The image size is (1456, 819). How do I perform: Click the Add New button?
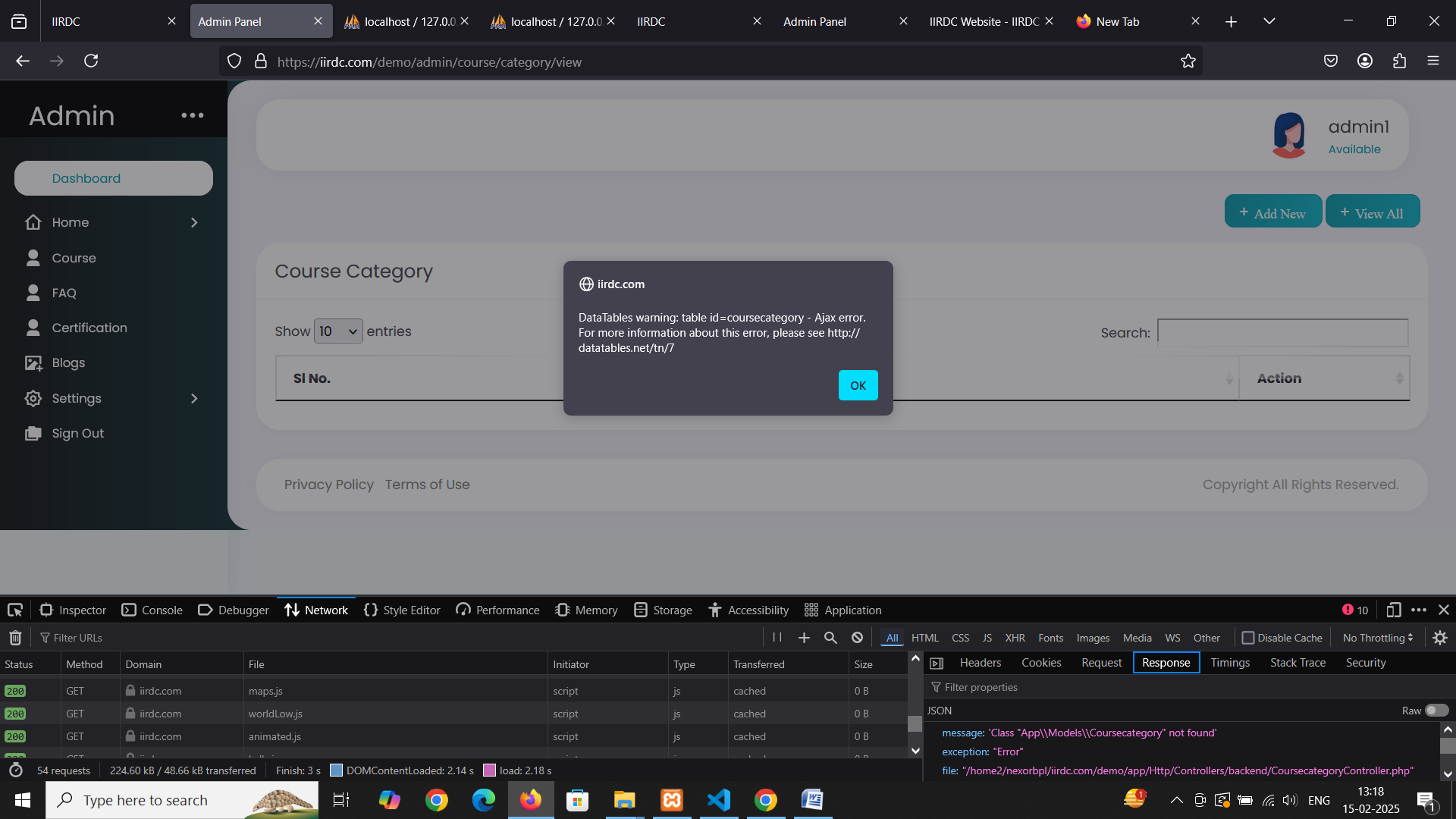1272,213
